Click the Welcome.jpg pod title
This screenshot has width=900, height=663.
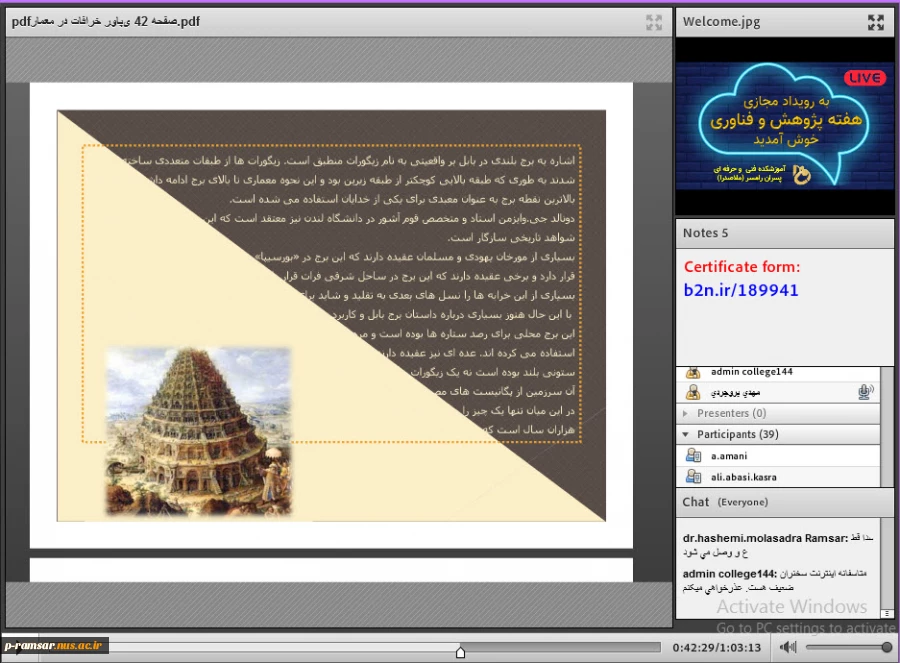[721, 22]
